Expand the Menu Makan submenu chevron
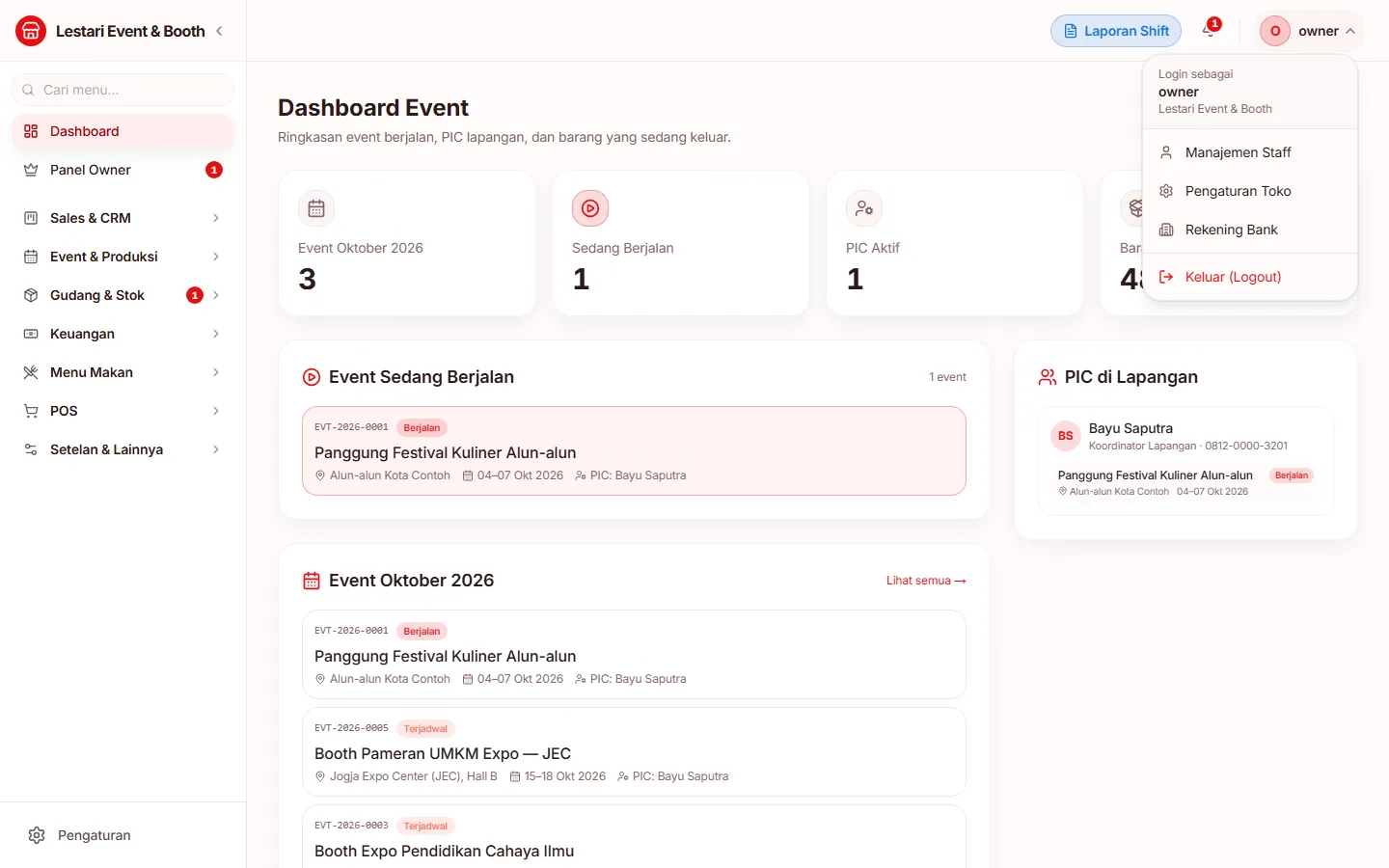This screenshot has height=868, width=1389. click(x=216, y=372)
